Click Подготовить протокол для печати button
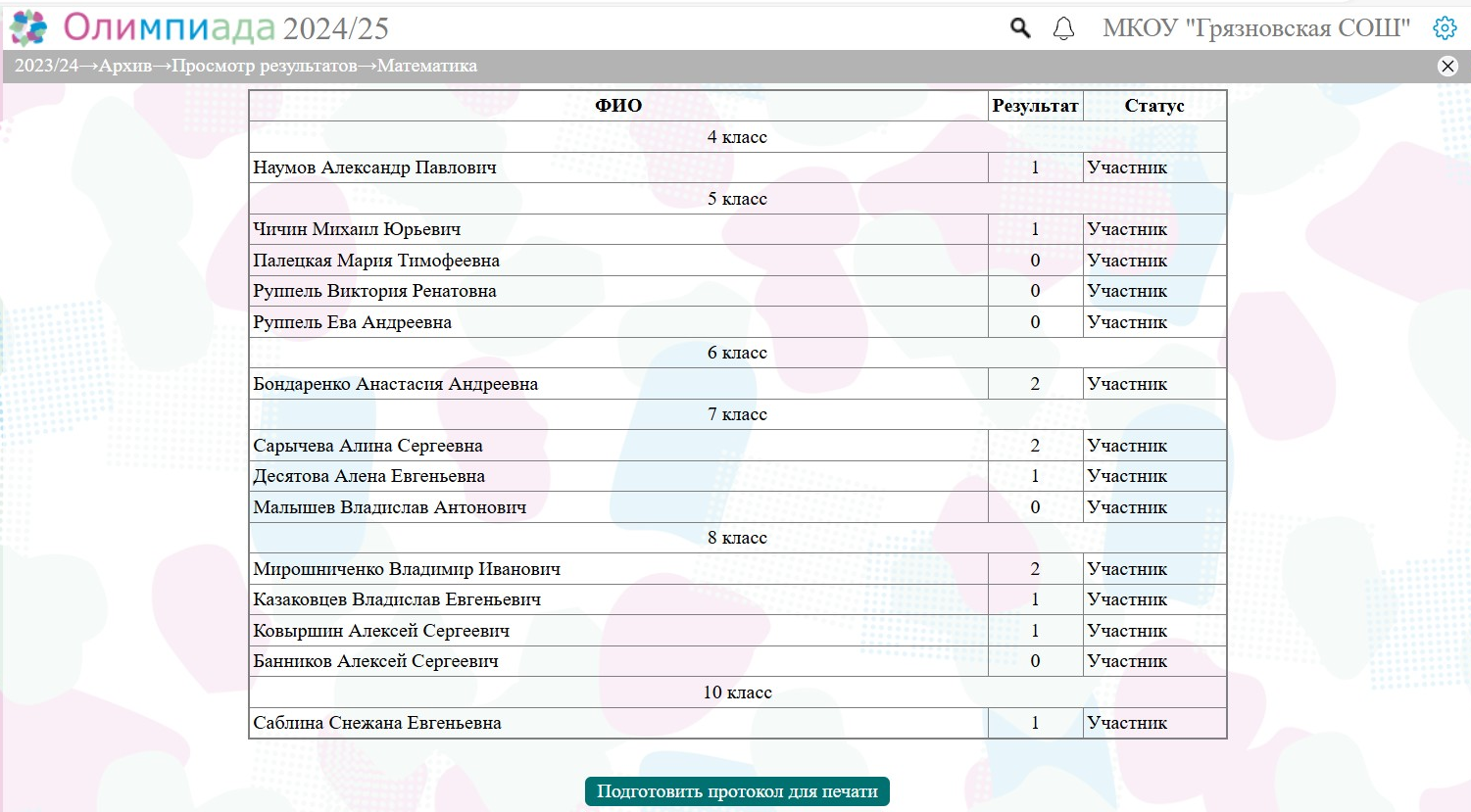The width and height of the screenshot is (1471, 812). 737,791
